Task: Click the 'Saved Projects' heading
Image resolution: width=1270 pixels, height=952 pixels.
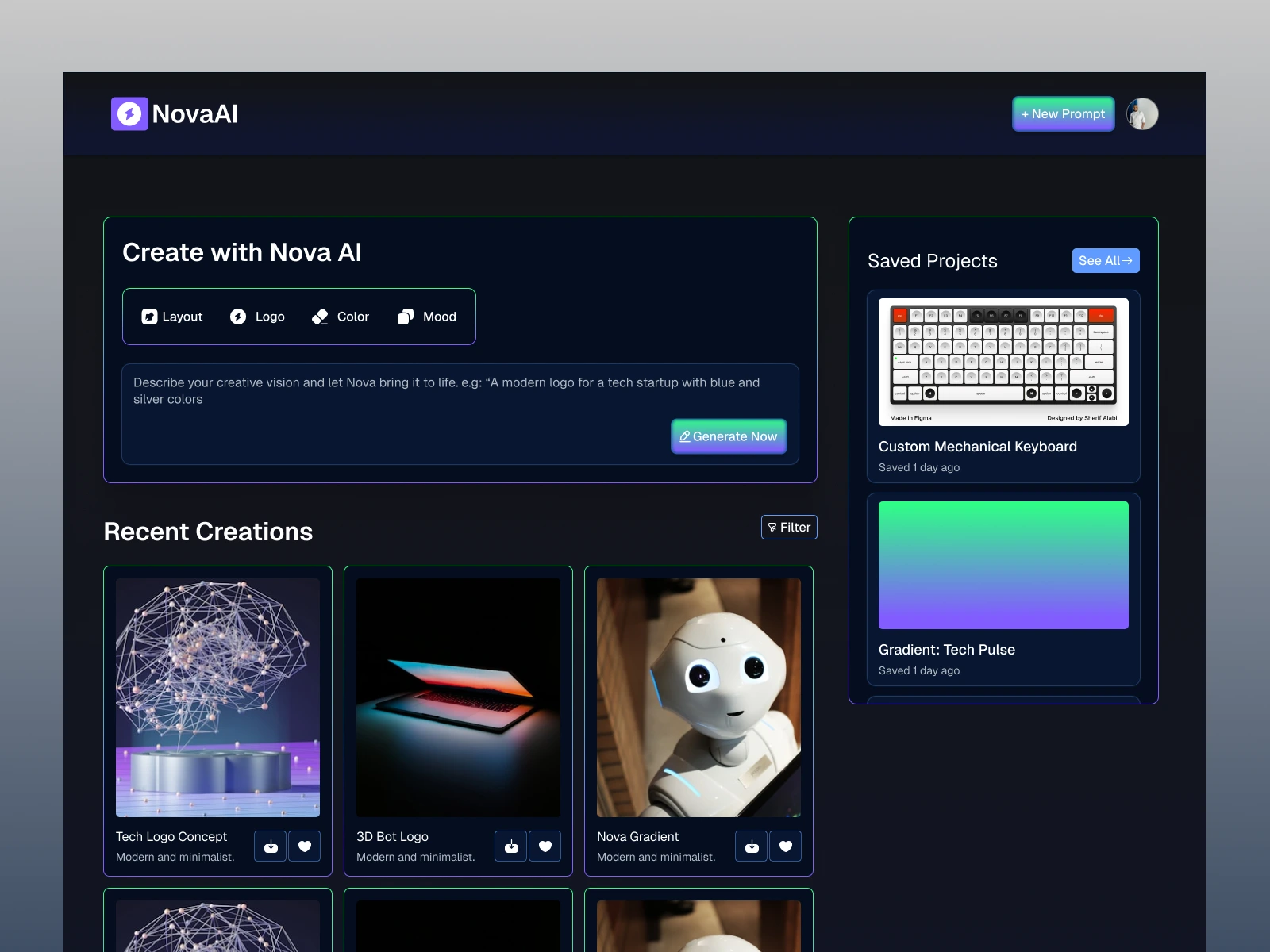Action: (933, 261)
